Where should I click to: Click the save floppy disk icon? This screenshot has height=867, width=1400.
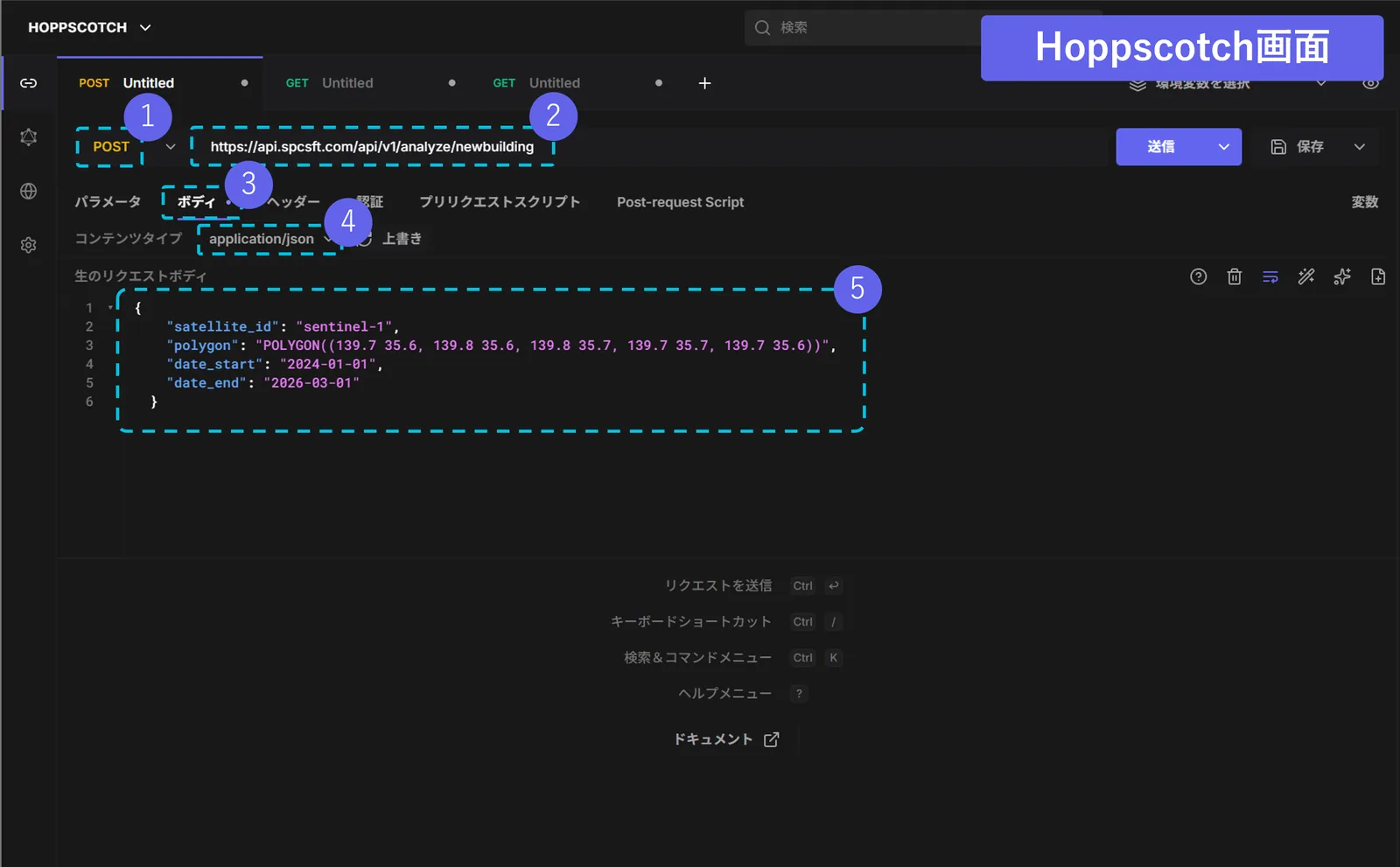coord(1278,147)
